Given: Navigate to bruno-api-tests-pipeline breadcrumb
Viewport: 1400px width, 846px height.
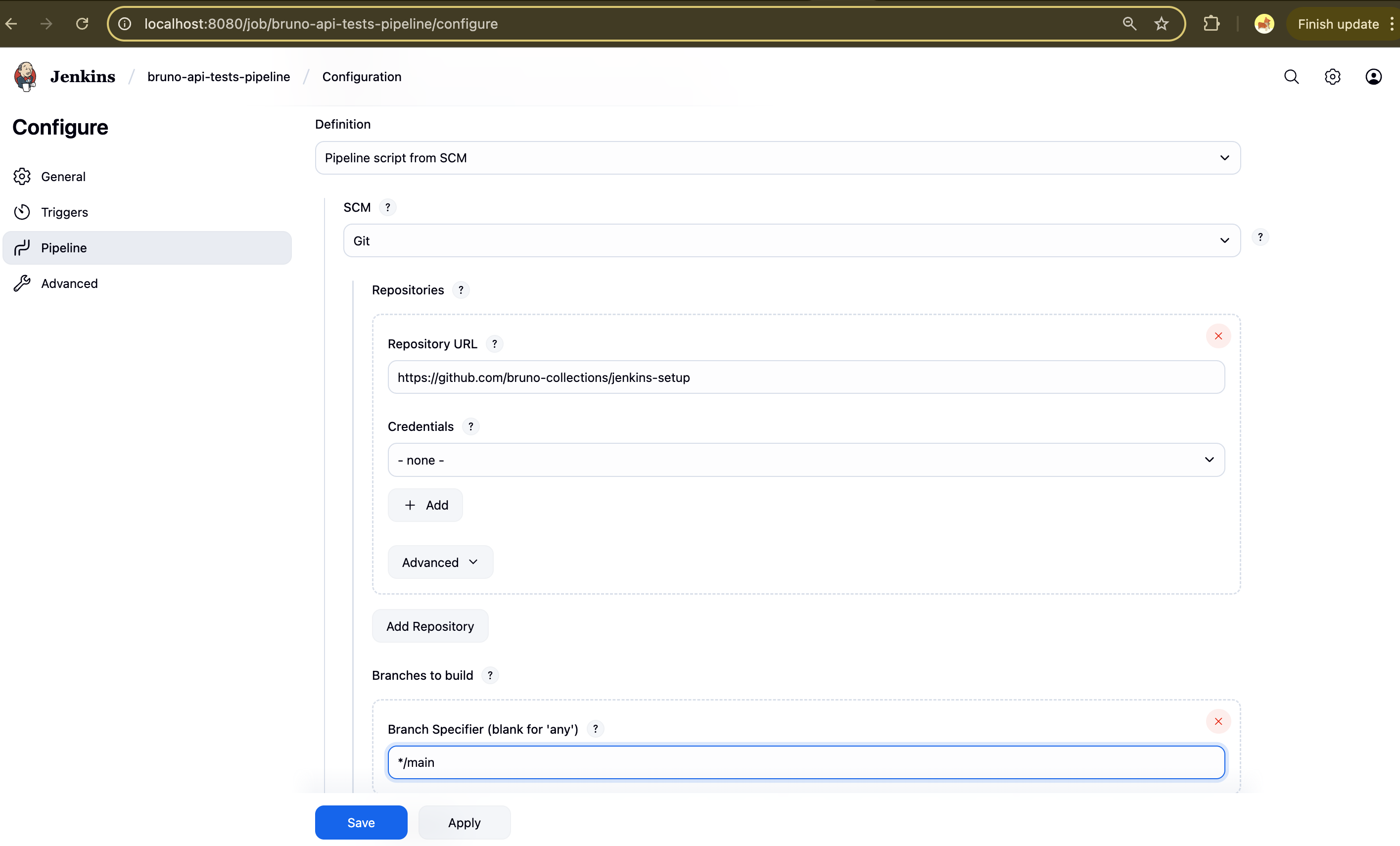Looking at the screenshot, I should [x=219, y=76].
